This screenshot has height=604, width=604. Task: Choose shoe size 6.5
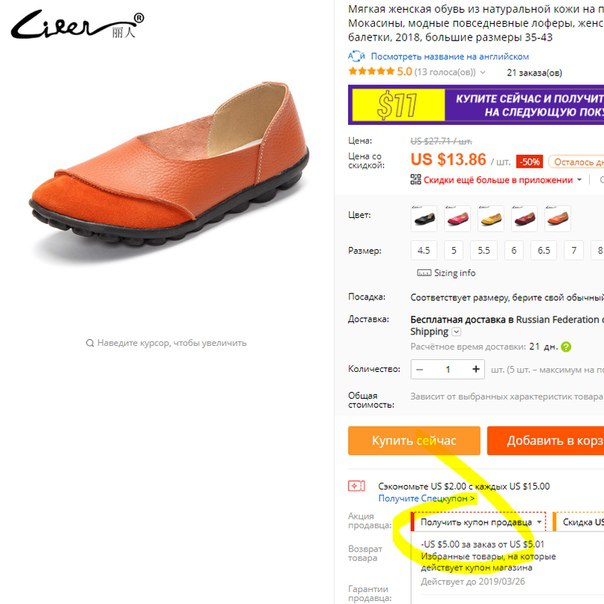[x=544, y=250]
